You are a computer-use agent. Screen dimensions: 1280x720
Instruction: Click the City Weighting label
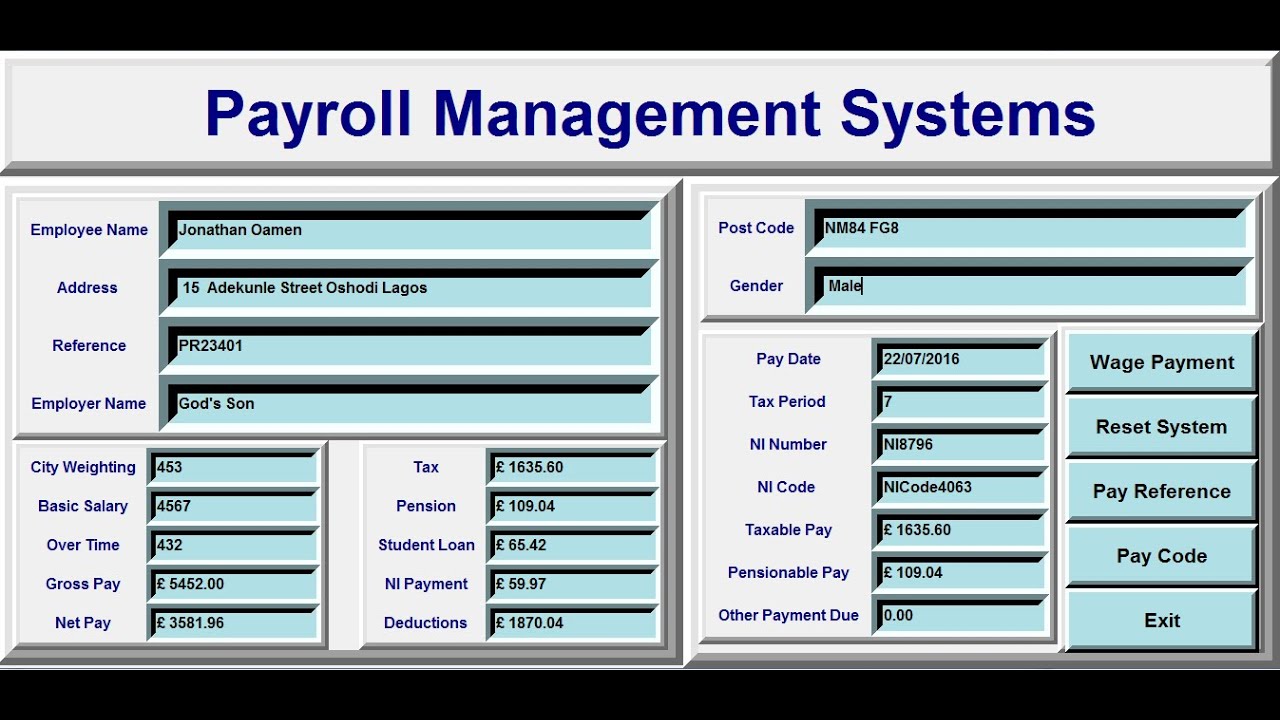(83, 467)
